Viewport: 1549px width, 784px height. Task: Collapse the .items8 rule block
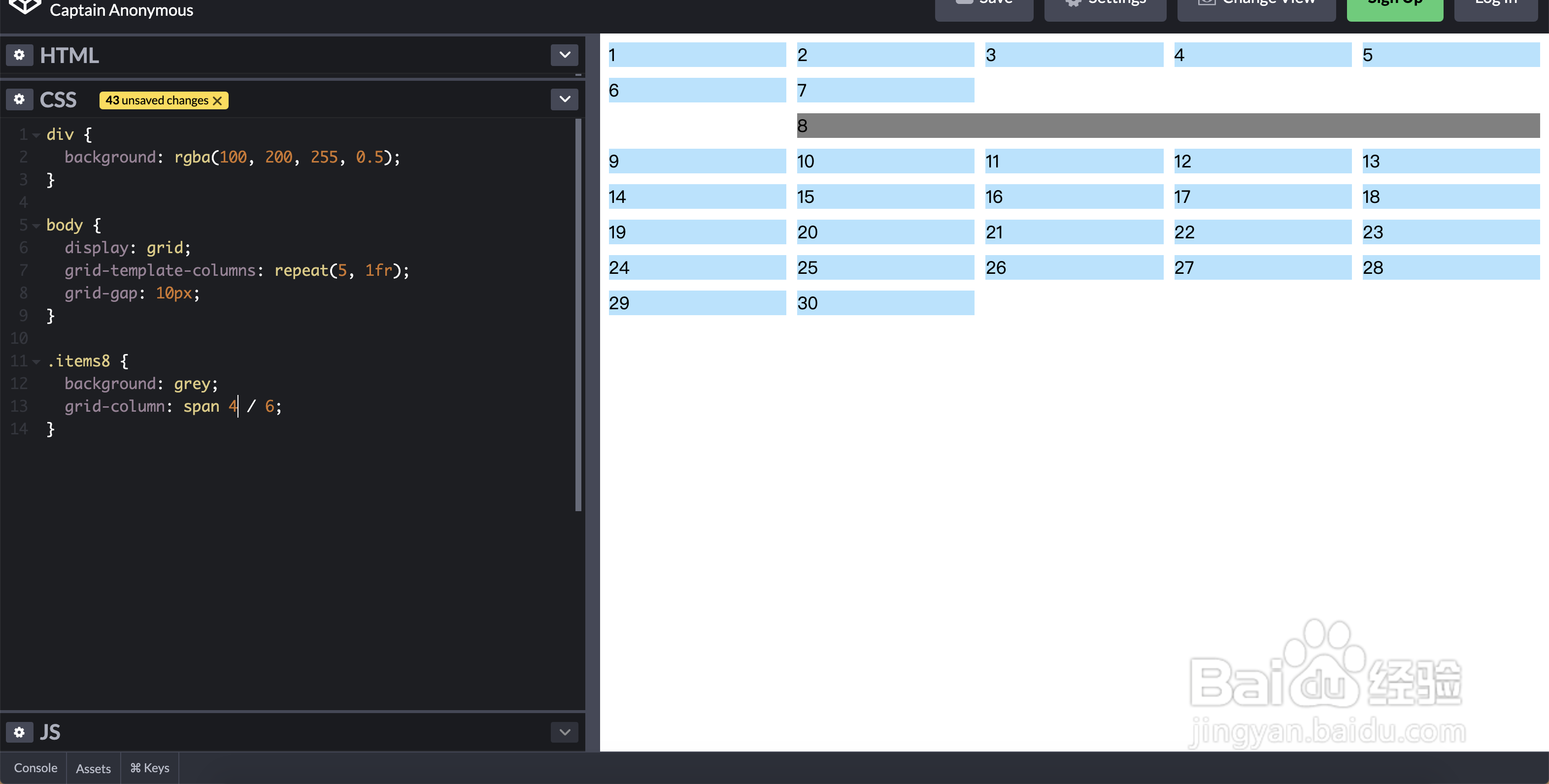[36, 362]
